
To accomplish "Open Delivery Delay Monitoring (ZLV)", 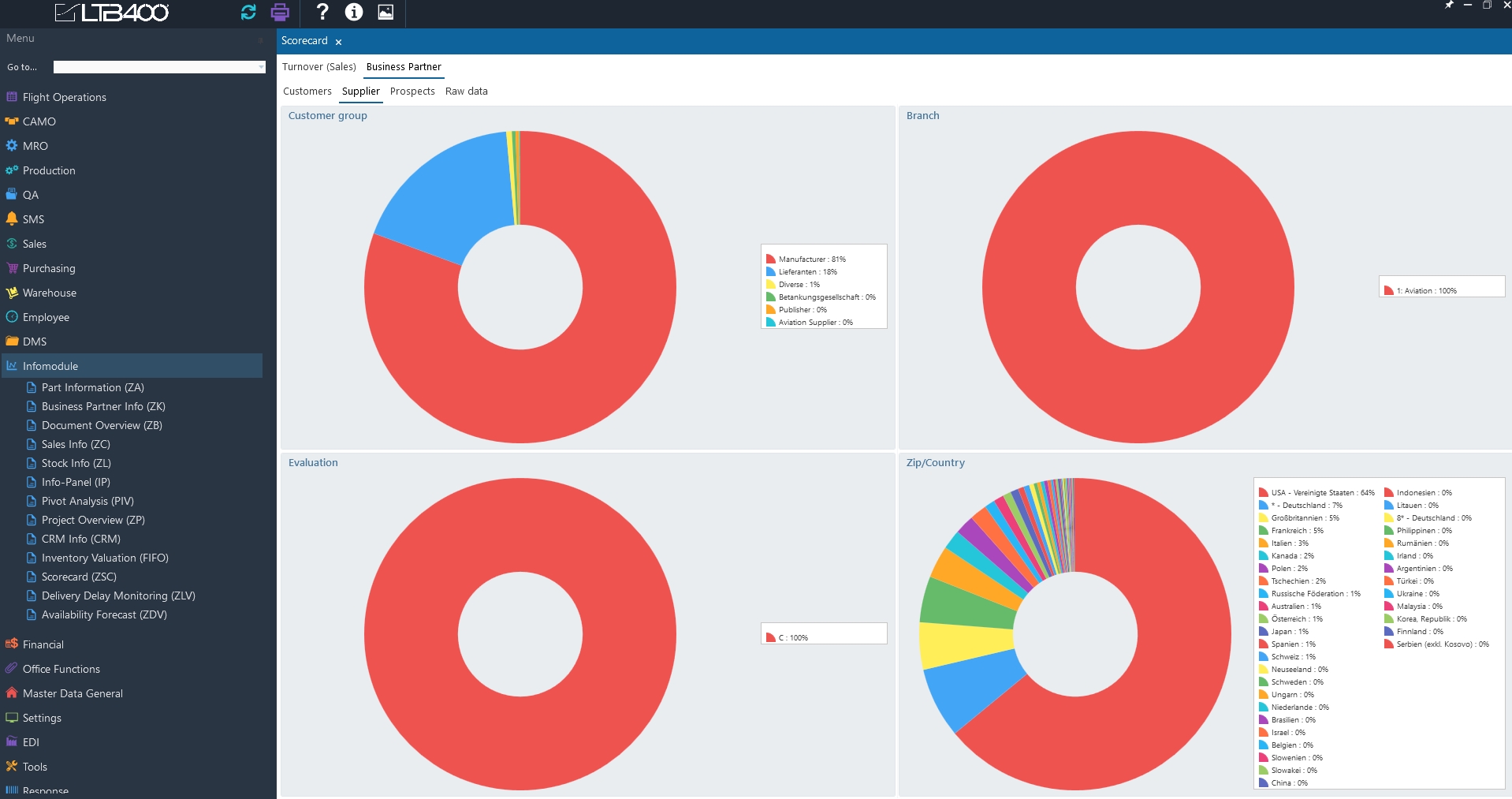I will click(118, 596).
